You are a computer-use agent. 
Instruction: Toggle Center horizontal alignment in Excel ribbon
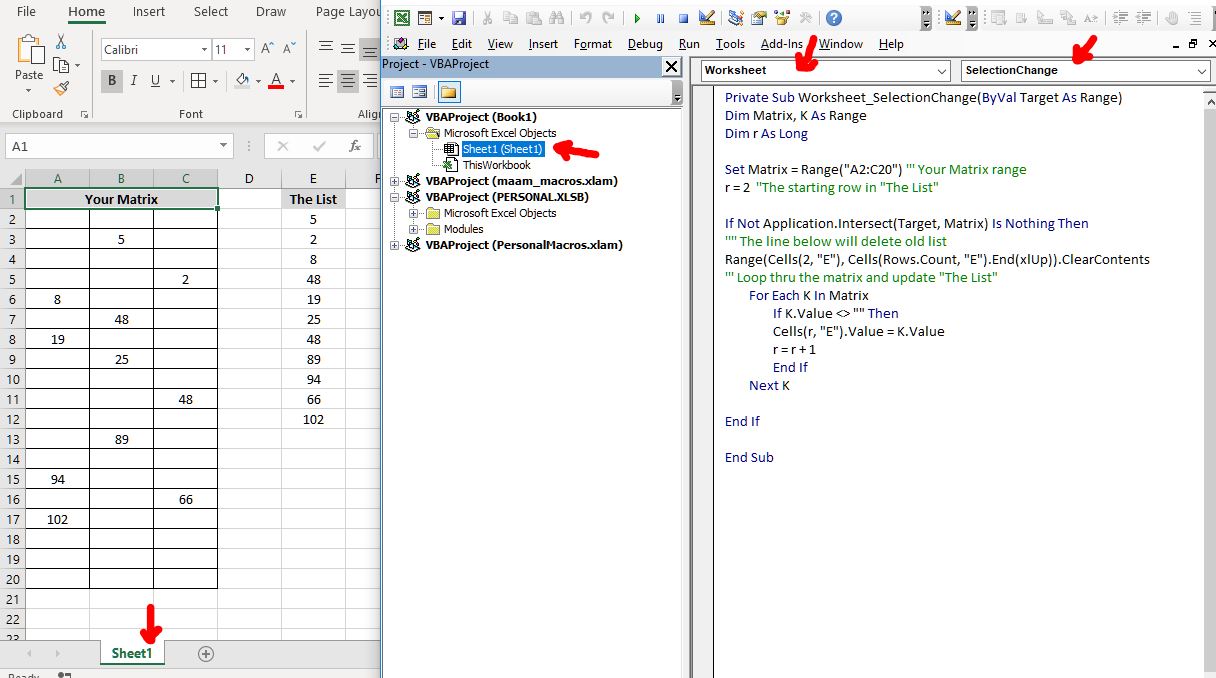tap(347, 81)
